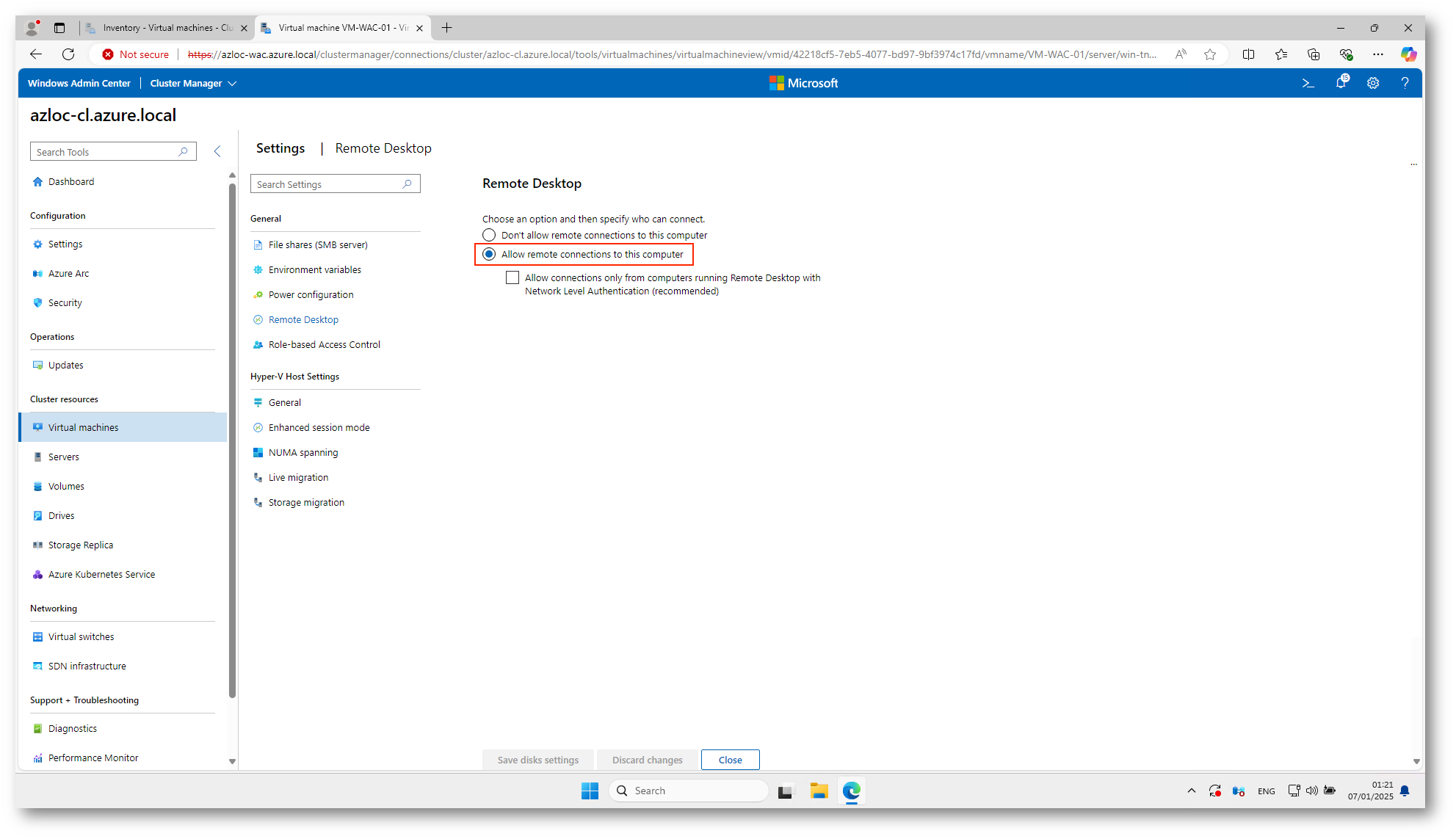This screenshot has width=1456, height=839.
Task: Open Hyper-V General host settings
Action: click(285, 402)
